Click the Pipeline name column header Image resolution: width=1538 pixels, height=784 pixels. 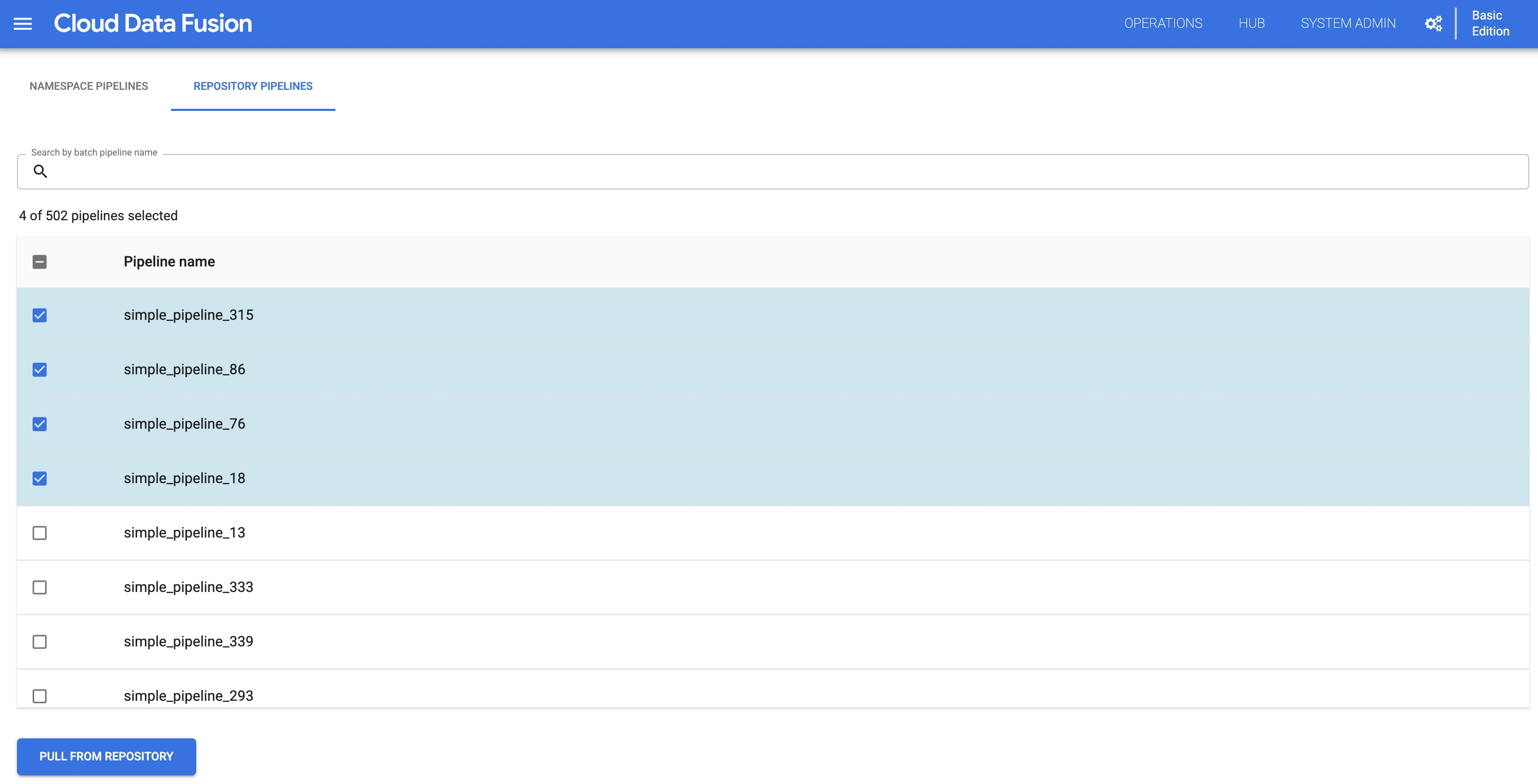tap(169, 261)
